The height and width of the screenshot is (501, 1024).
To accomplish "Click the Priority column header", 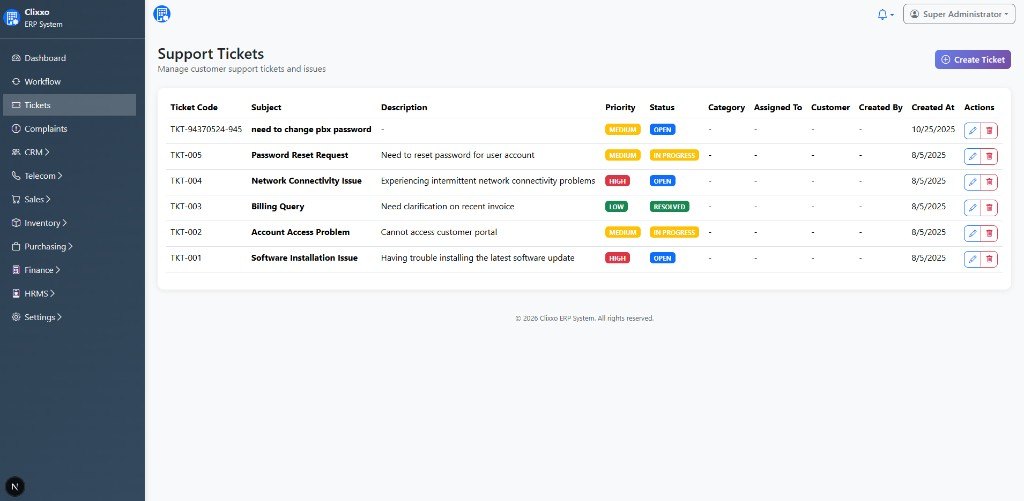I will click(620, 107).
